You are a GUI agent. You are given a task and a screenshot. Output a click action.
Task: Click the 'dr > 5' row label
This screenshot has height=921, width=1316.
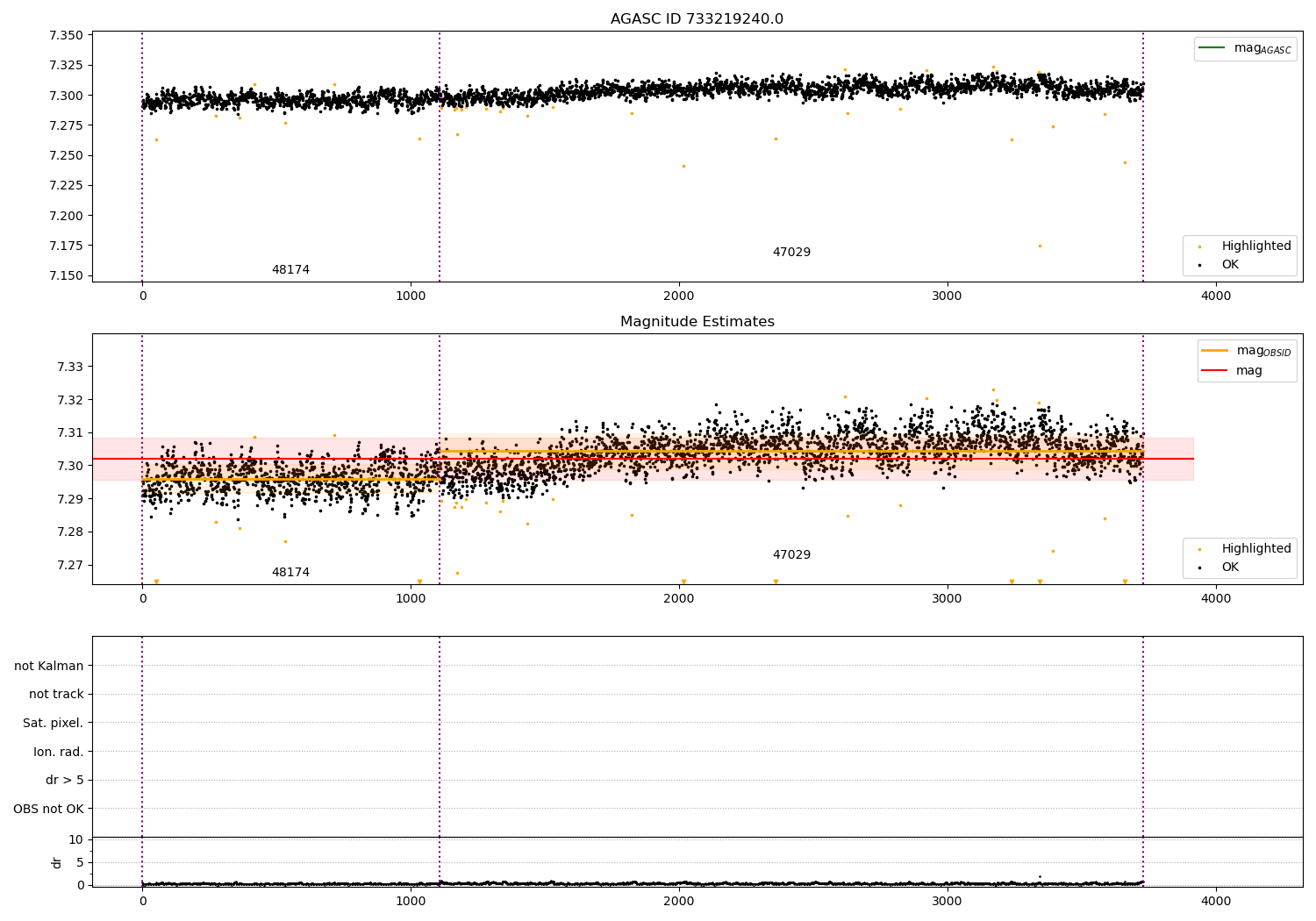coord(65,780)
